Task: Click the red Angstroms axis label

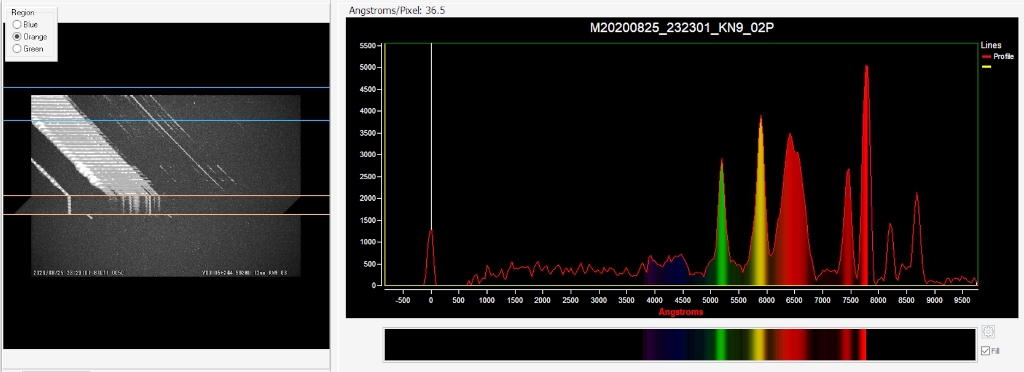Action: [681, 312]
